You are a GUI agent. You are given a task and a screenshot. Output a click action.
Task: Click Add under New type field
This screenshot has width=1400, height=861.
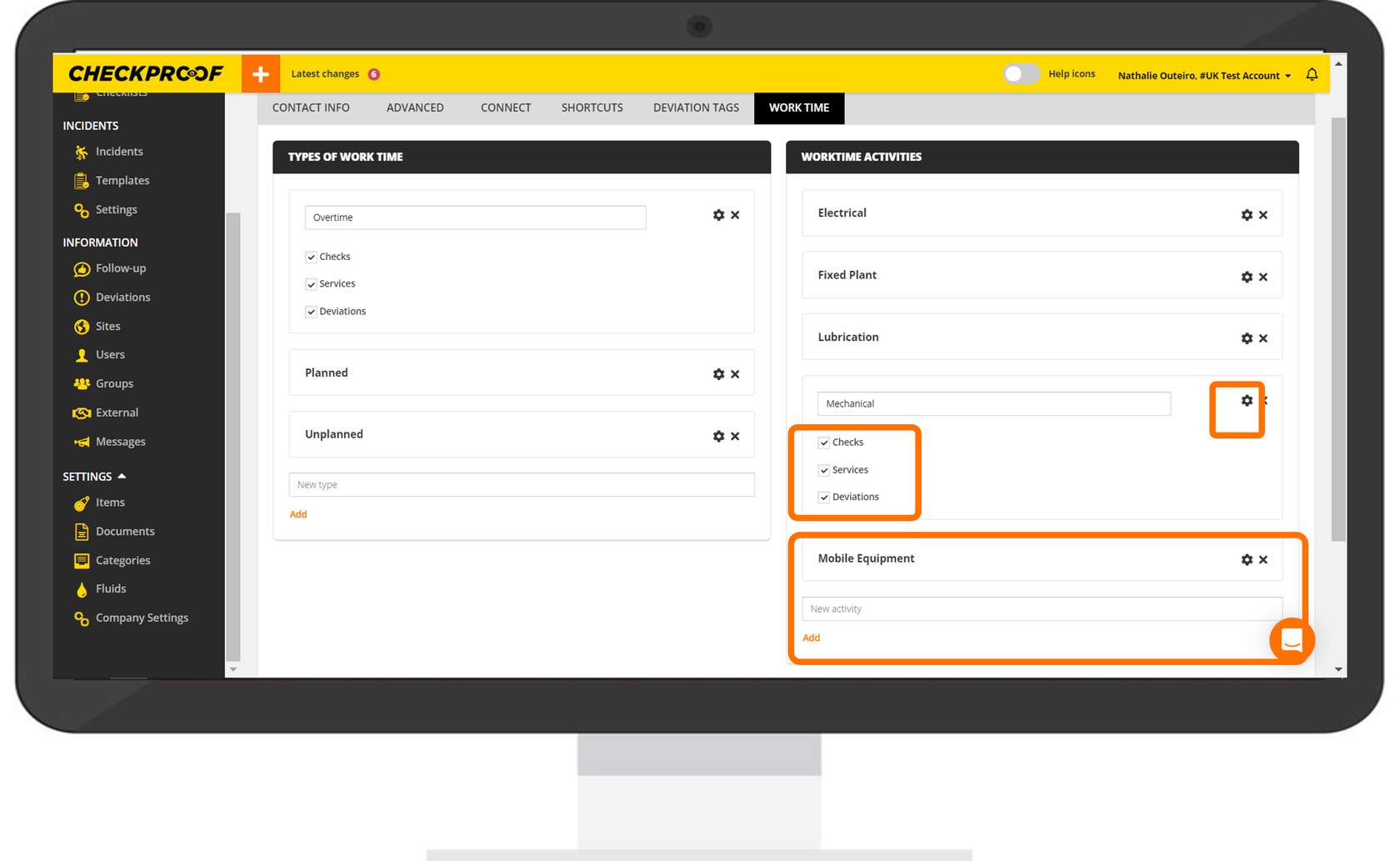pos(298,514)
